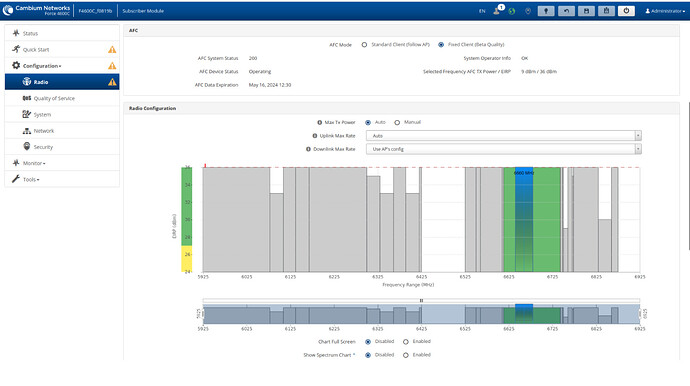The width and height of the screenshot is (690, 386).
Task: Expand the Administrator user menu
Action: coord(665,11)
